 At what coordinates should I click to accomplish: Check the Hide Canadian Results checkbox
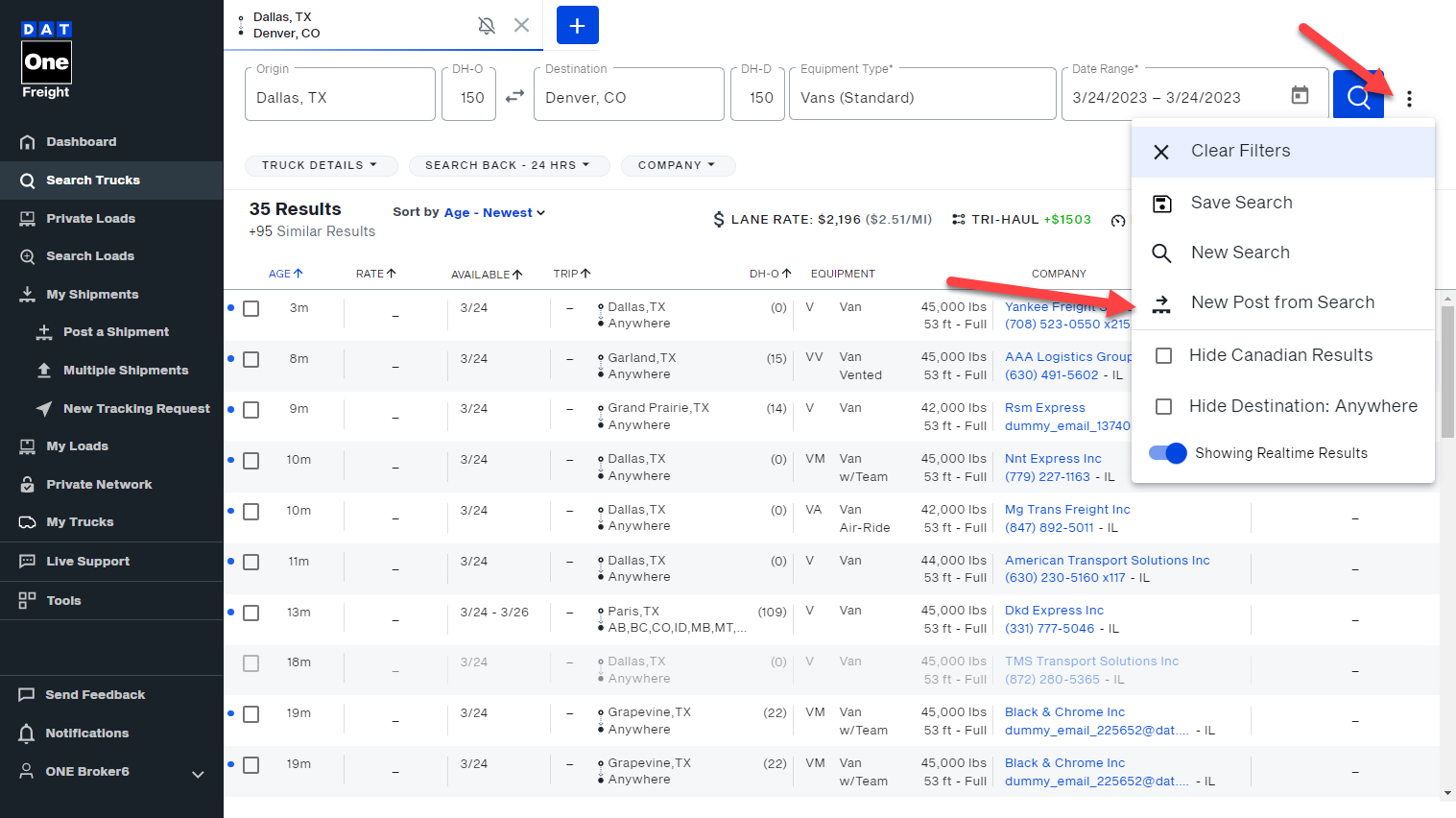click(1162, 354)
